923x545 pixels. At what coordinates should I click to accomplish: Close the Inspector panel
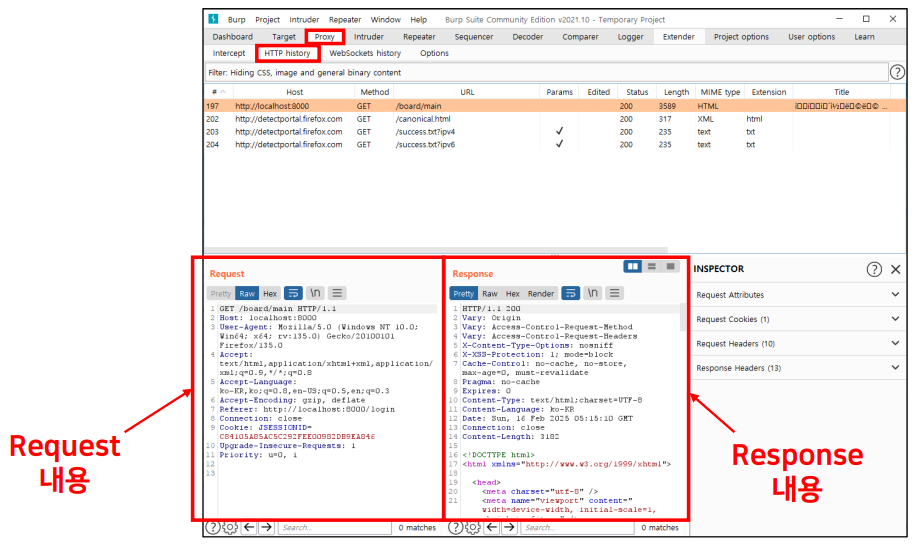click(x=896, y=269)
